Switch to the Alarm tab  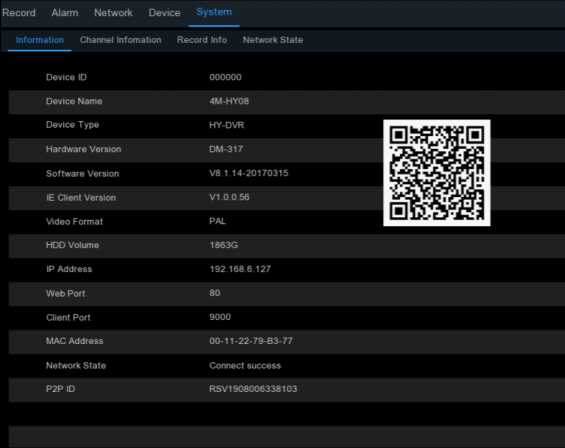pos(65,13)
